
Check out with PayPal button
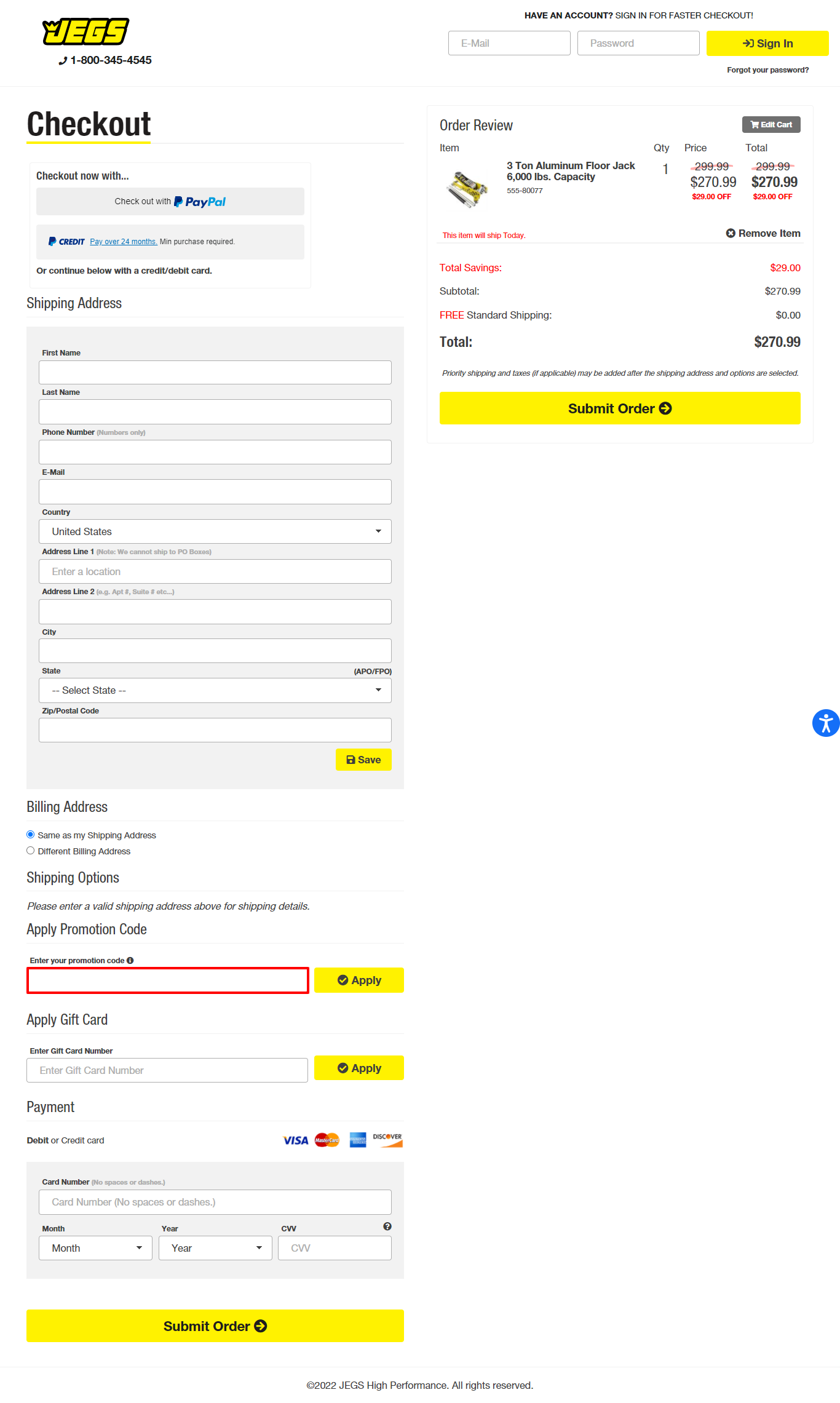click(x=170, y=202)
